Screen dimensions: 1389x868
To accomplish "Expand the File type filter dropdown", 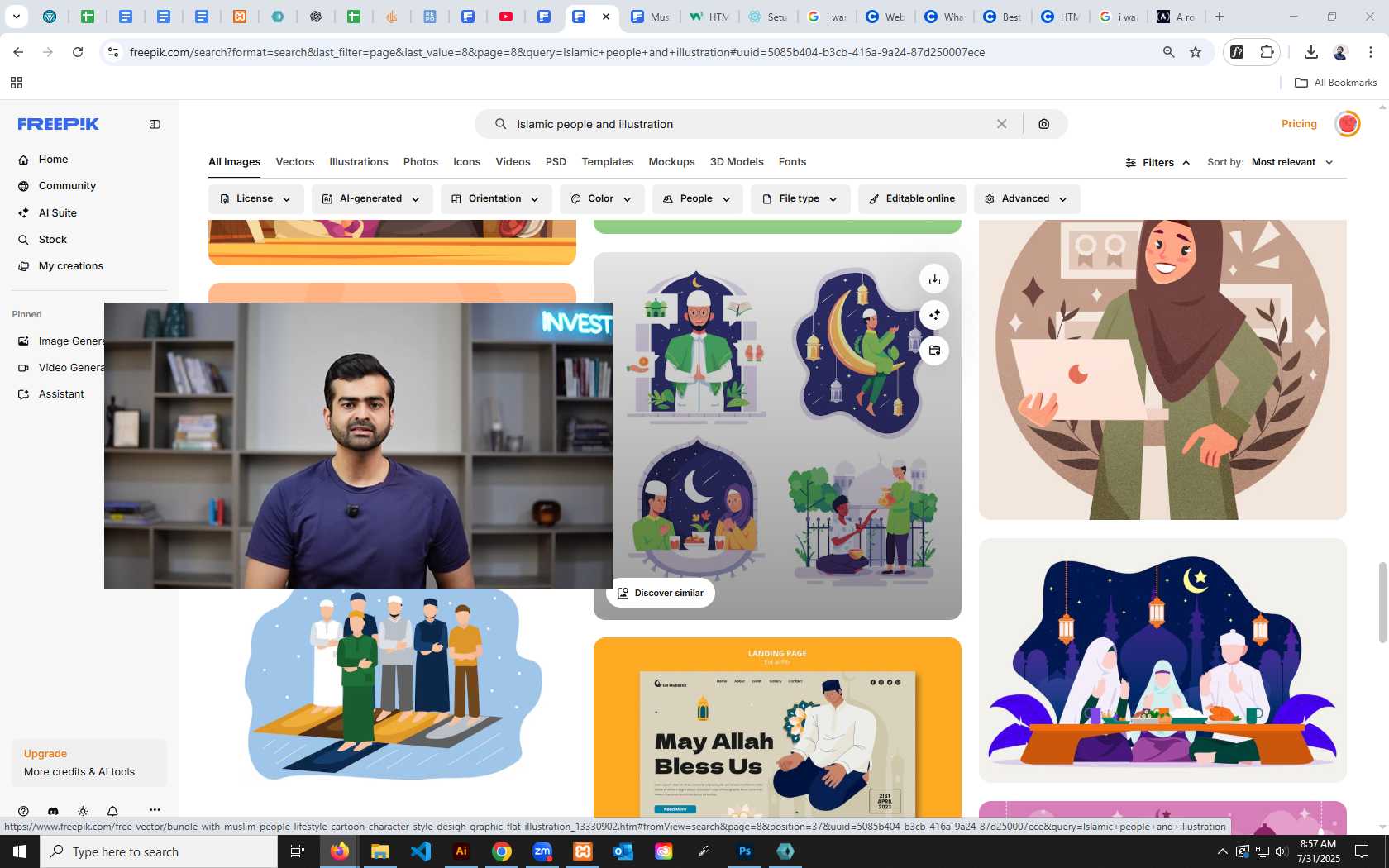I will pyautogui.click(x=800, y=199).
